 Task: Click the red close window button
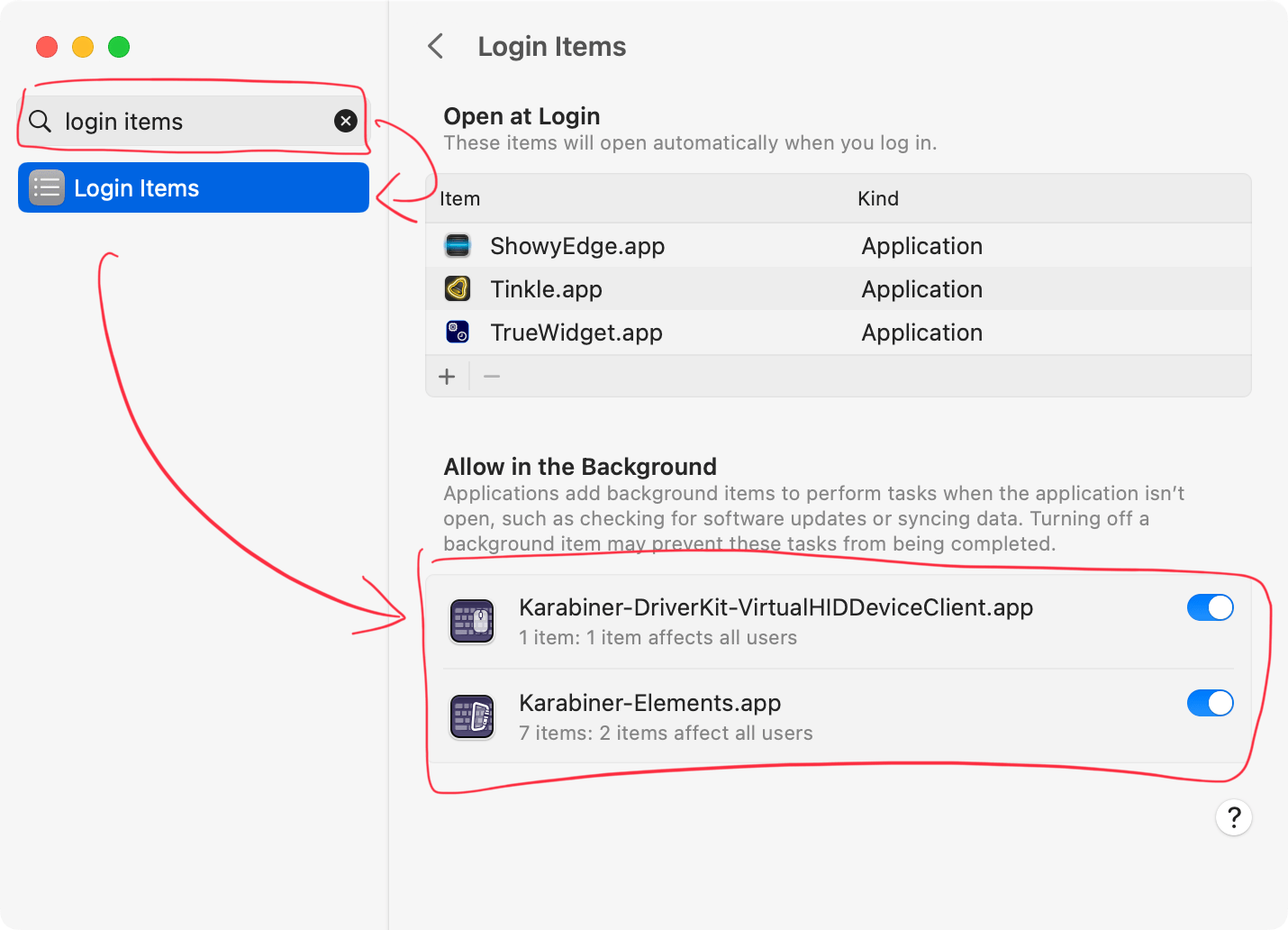pyautogui.click(x=47, y=47)
